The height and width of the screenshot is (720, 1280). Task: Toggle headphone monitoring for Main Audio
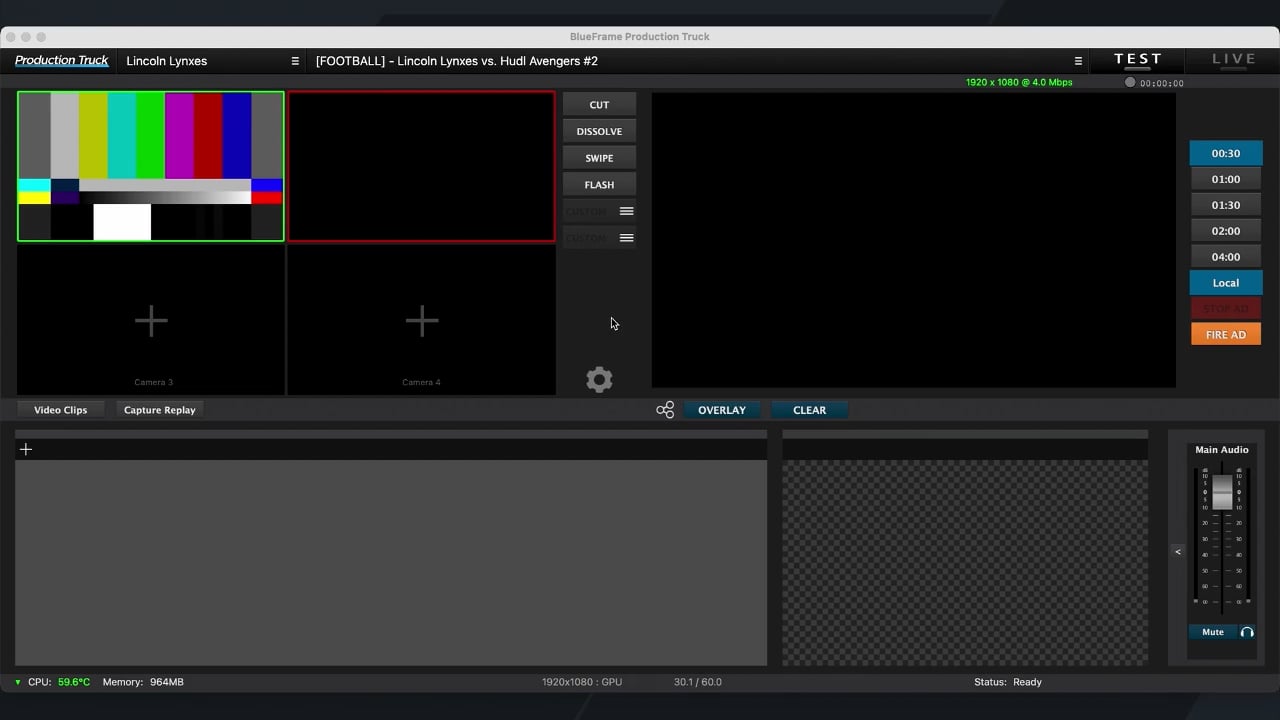pyautogui.click(x=1247, y=632)
